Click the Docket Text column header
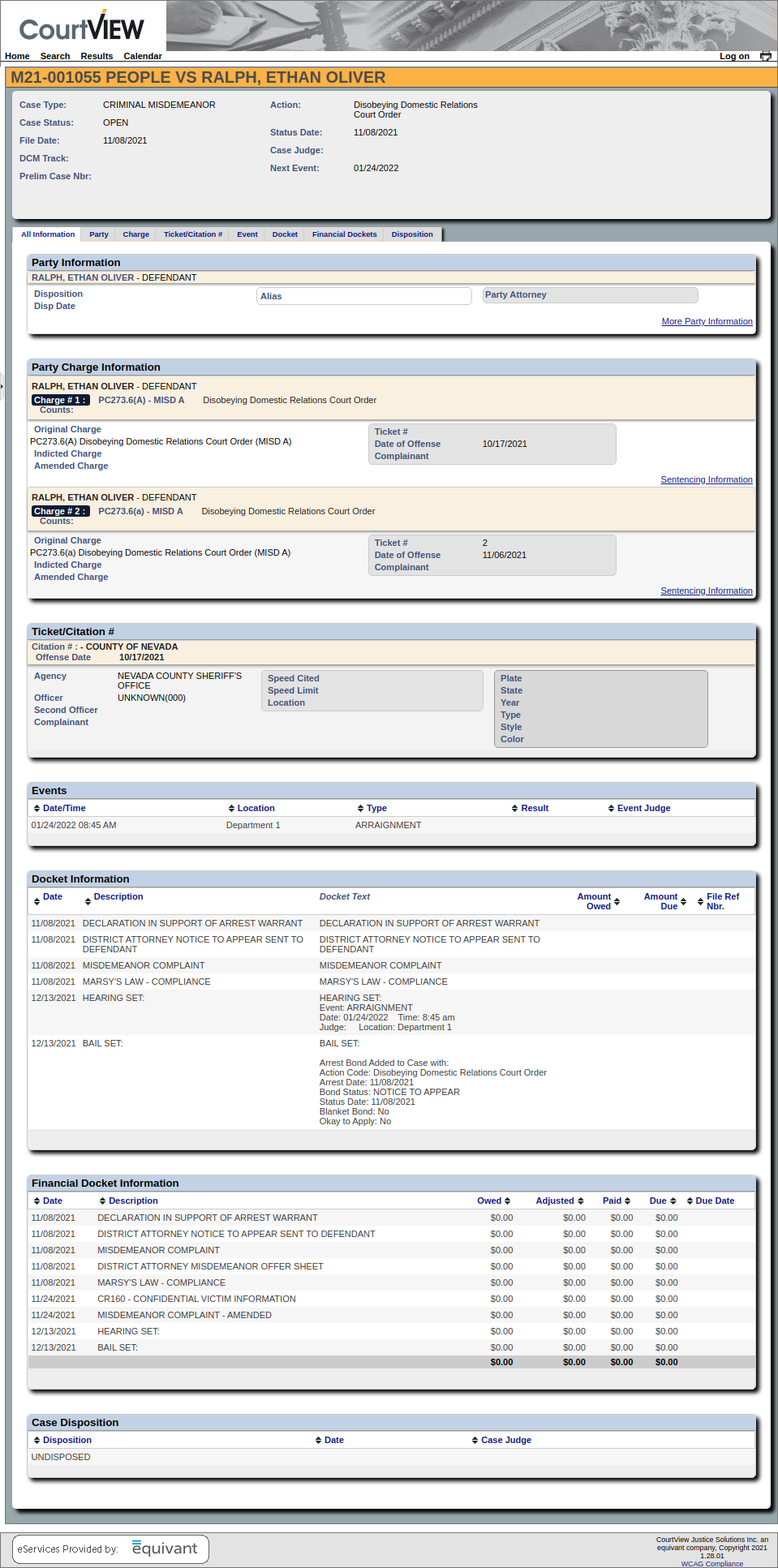 345,897
